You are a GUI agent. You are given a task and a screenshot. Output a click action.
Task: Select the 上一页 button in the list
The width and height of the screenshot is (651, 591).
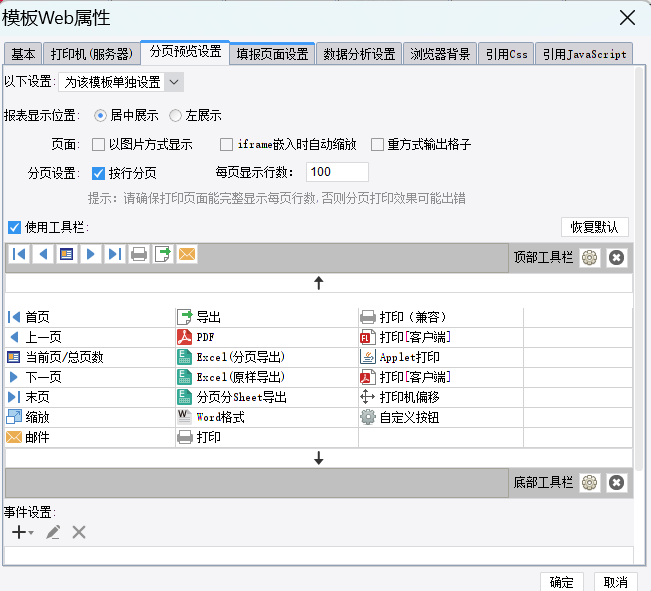pyautogui.click(x=90, y=337)
